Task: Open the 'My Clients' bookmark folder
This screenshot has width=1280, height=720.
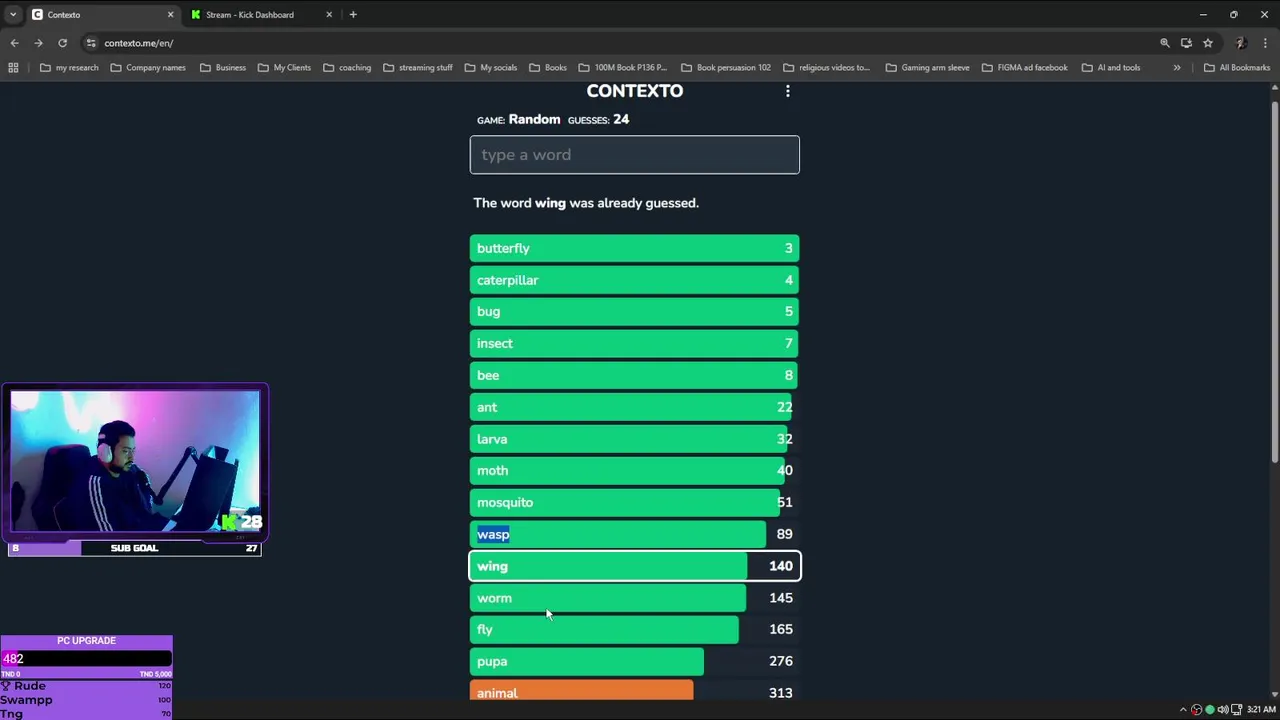Action: pyautogui.click(x=284, y=68)
